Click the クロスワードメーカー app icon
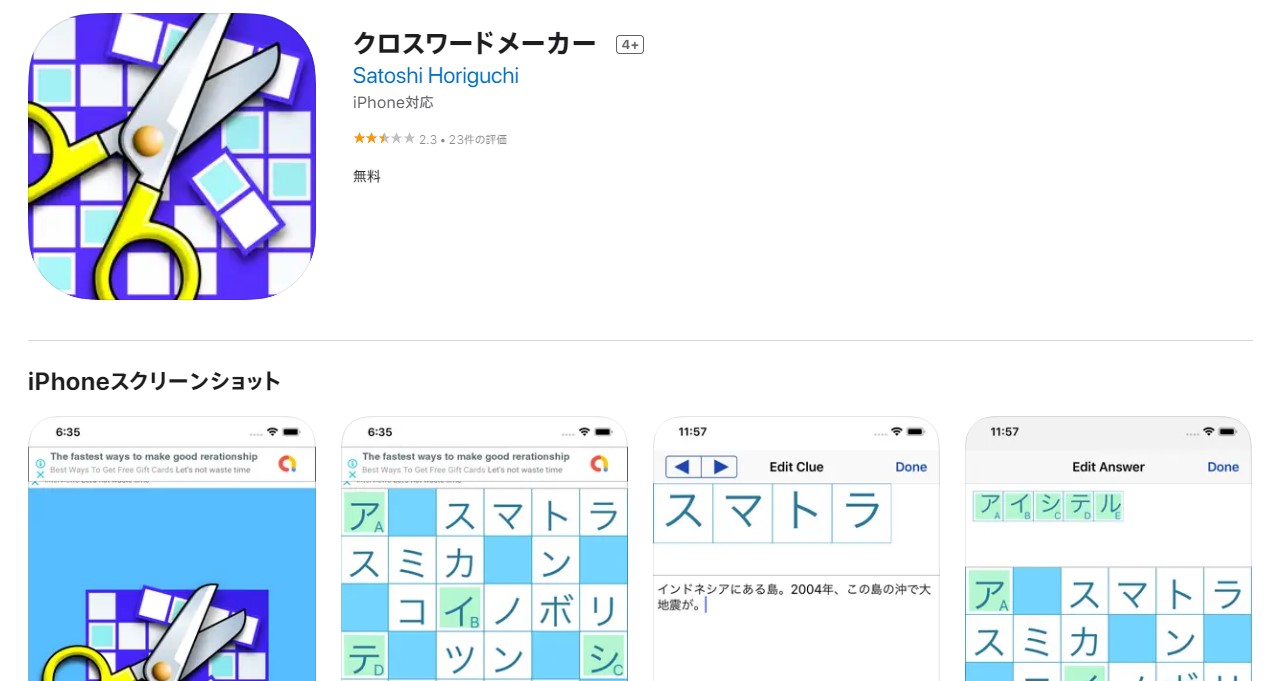The image size is (1282, 681). [172, 156]
